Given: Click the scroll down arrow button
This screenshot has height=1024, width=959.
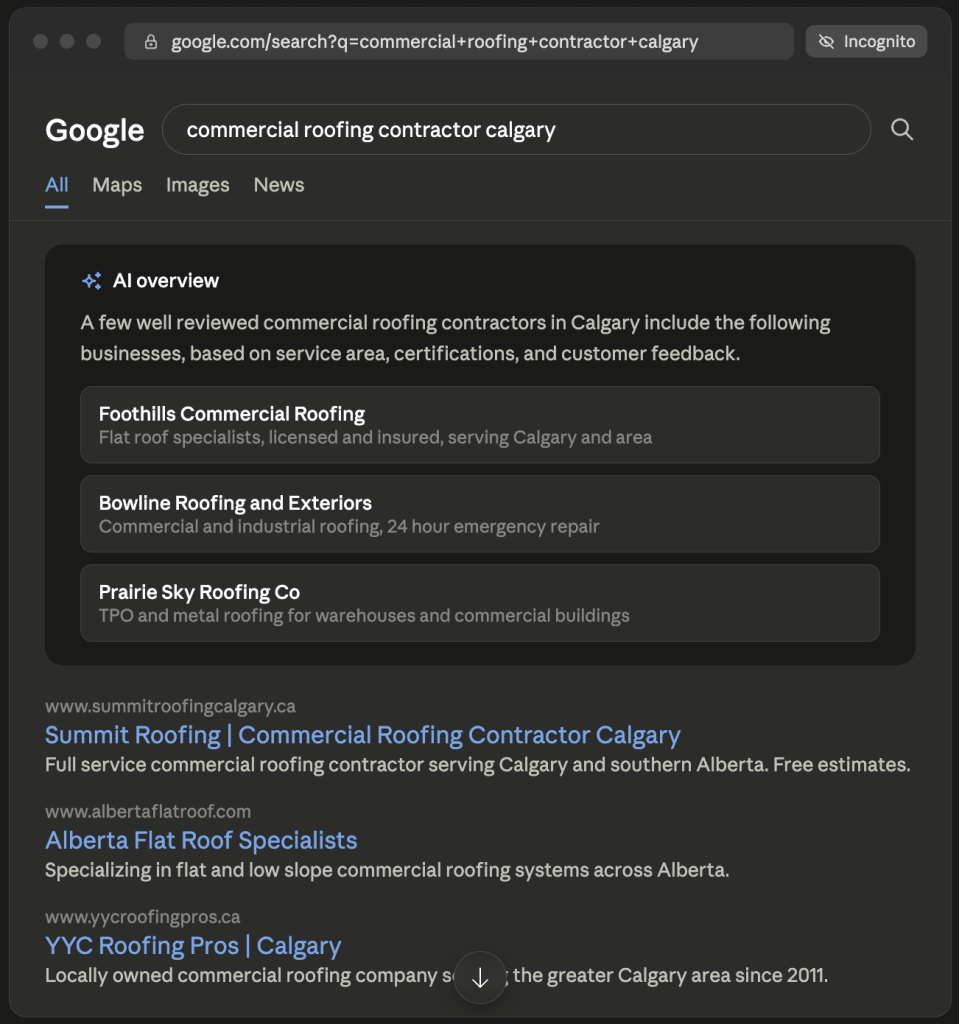Looking at the screenshot, I should pos(480,977).
